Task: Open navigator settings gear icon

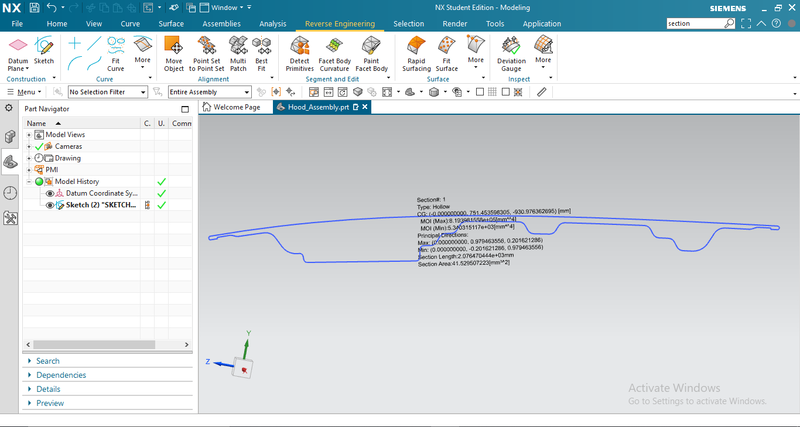Action: [x=9, y=108]
